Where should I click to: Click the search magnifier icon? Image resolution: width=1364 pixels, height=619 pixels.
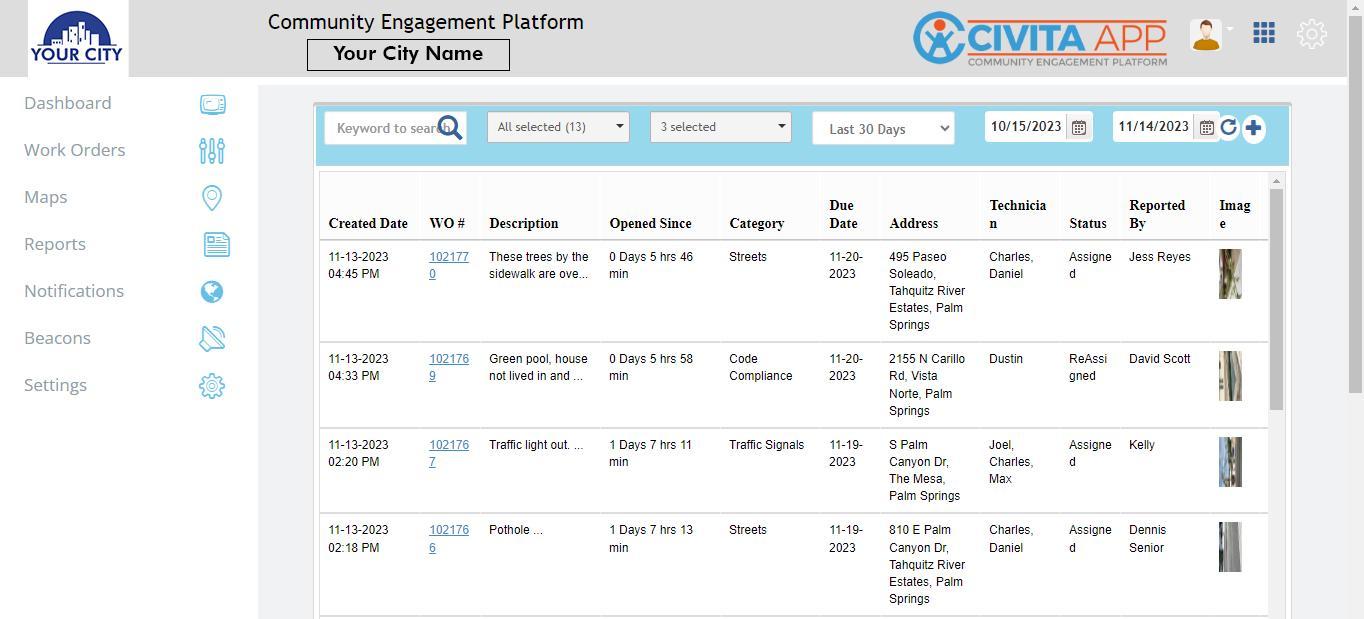(x=450, y=128)
